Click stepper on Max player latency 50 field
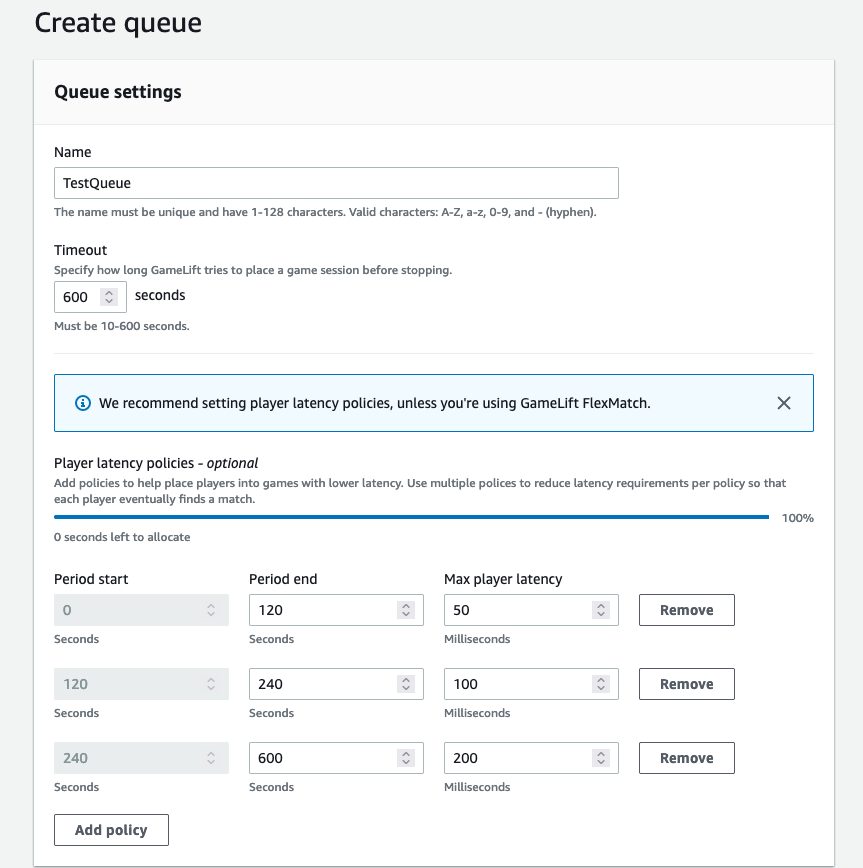863x868 pixels. pos(600,610)
